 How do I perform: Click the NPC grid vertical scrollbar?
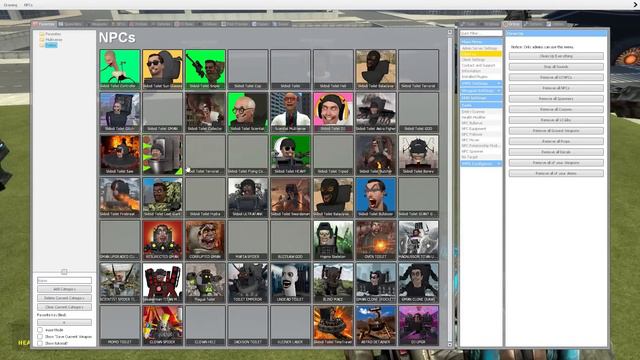pyautogui.click(x=450, y=188)
